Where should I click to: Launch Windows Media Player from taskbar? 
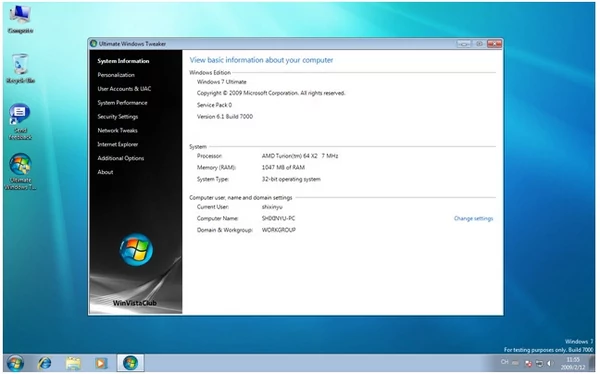click(x=101, y=363)
